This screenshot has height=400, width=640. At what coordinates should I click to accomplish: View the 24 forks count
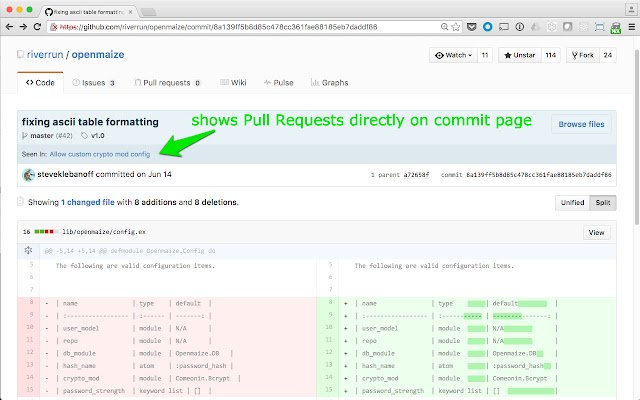608,55
